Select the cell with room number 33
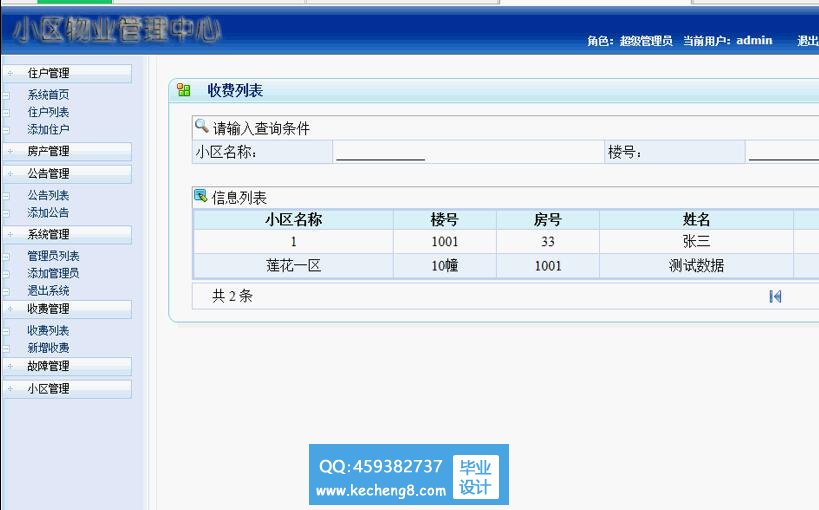The width and height of the screenshot is (819, 510). [547, 241]
